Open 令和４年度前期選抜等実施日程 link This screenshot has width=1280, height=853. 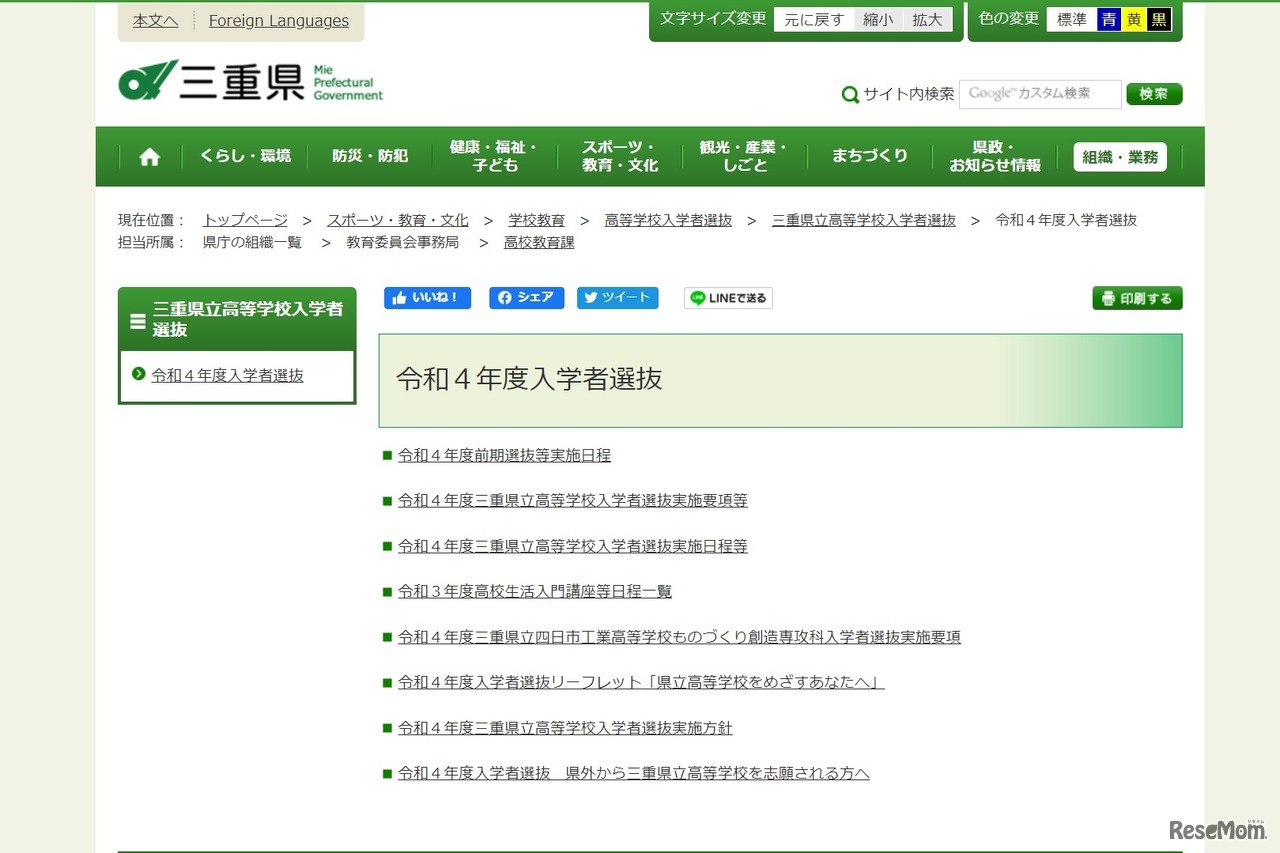(x=504, y=455)
